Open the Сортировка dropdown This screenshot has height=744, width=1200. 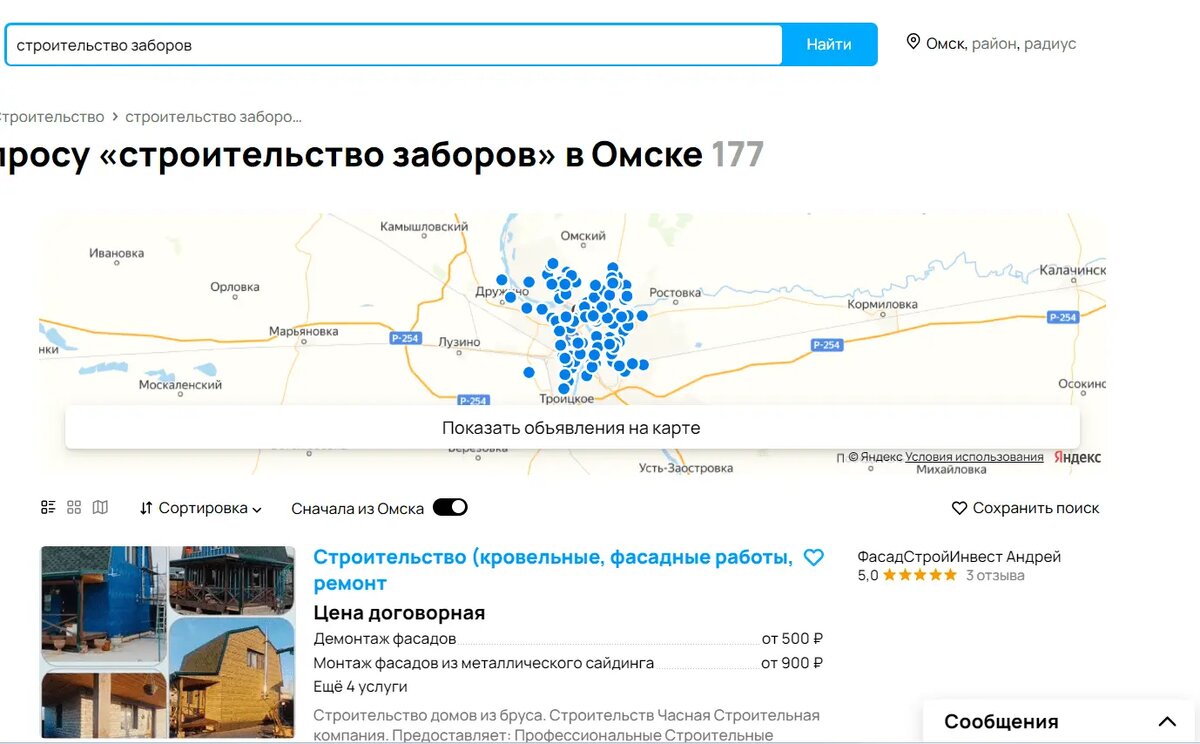tap(203, 507)
